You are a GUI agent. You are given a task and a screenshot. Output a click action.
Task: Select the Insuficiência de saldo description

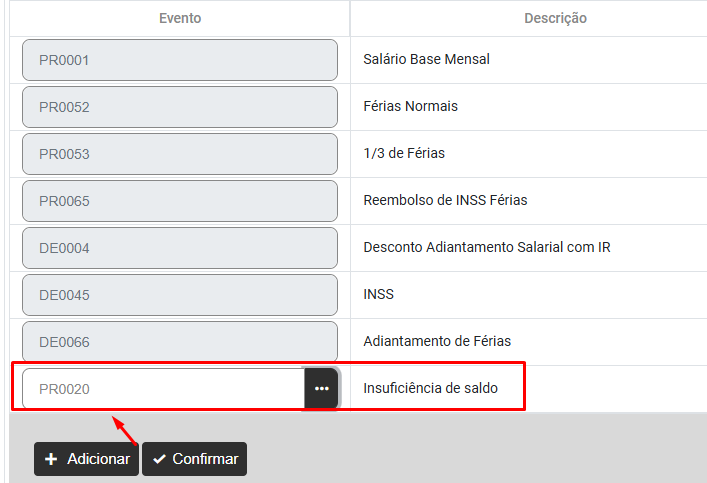pyautogui.click(x=430, y=389)
